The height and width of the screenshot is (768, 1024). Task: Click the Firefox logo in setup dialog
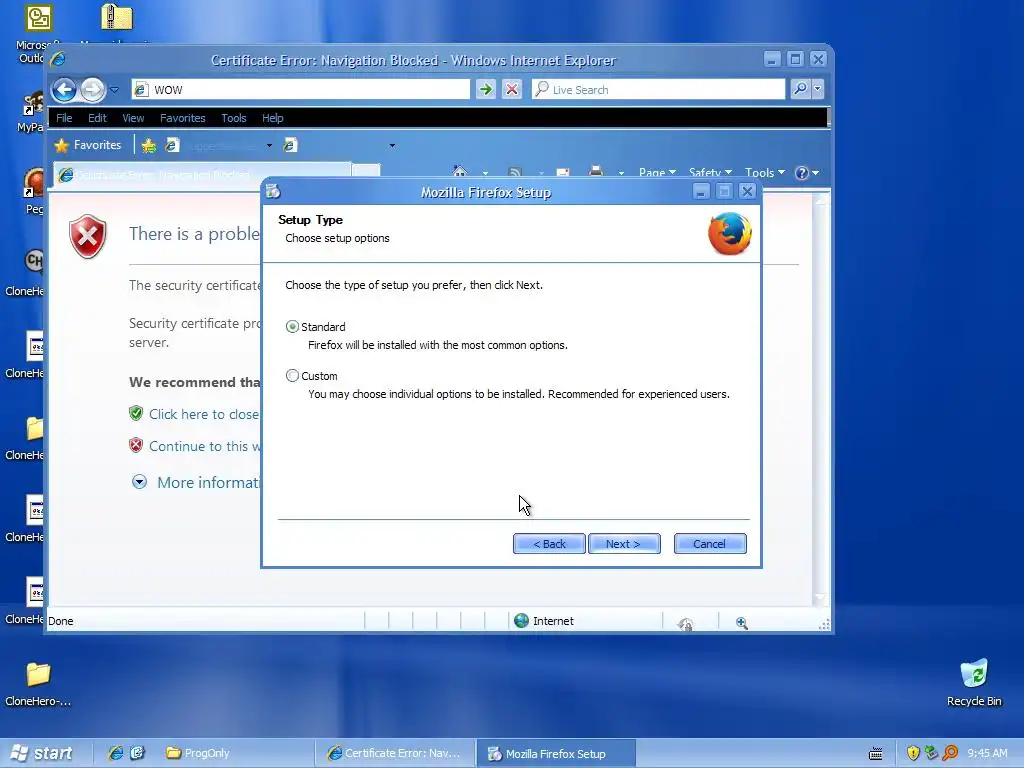729,233
